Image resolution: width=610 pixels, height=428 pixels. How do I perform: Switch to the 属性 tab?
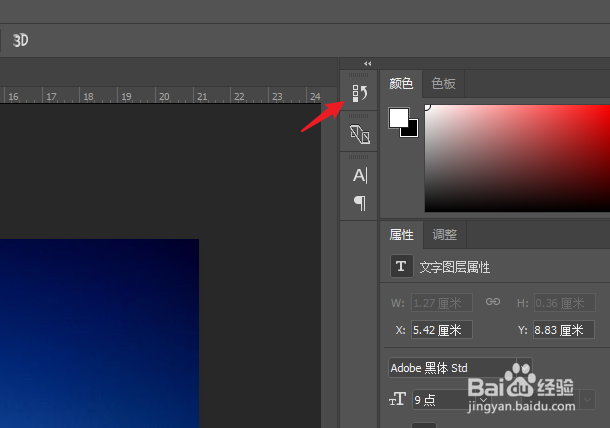pyautogui.click(x=401, y=235)
